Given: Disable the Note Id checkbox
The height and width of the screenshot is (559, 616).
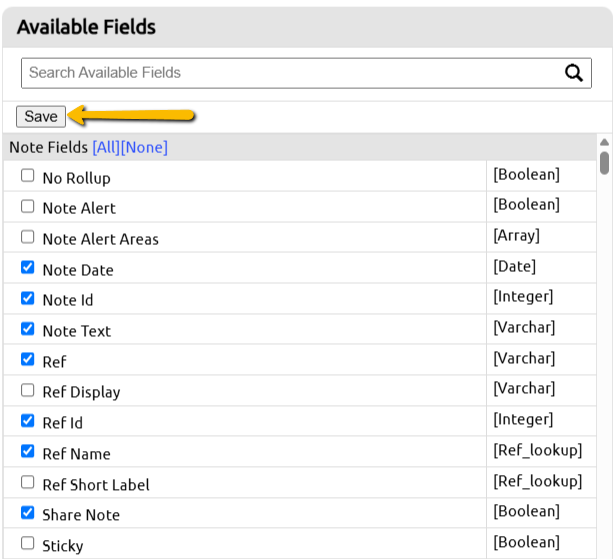Looking at the screenshot, I should tap(28, 298).
